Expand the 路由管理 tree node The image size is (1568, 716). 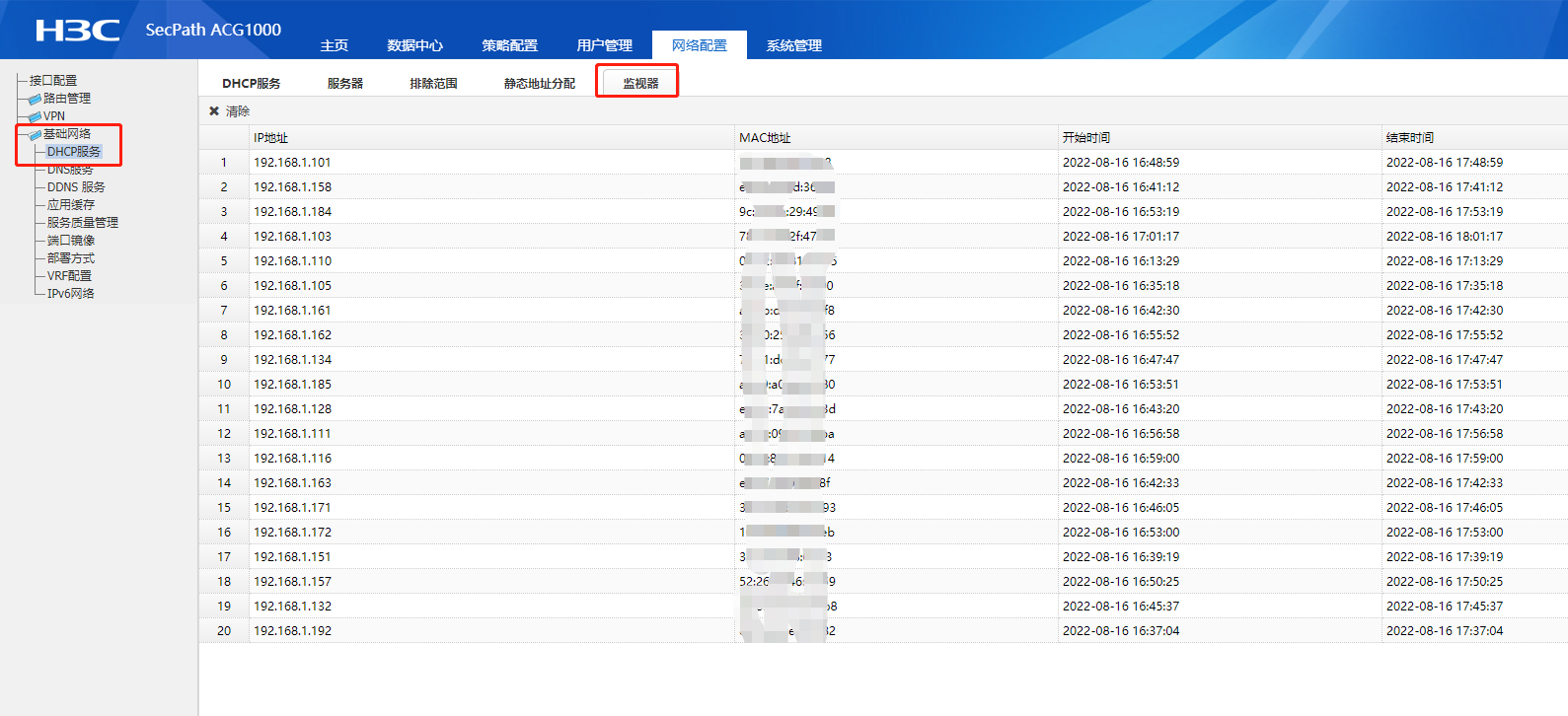(67, 99)
